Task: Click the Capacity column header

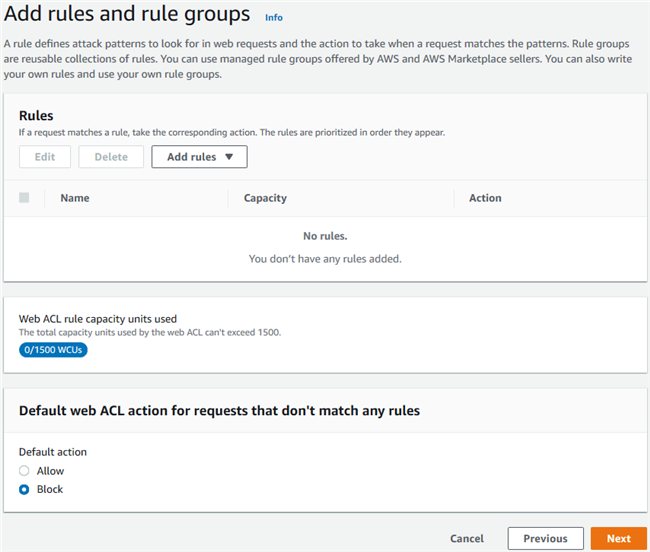Action: click(265, 198)
